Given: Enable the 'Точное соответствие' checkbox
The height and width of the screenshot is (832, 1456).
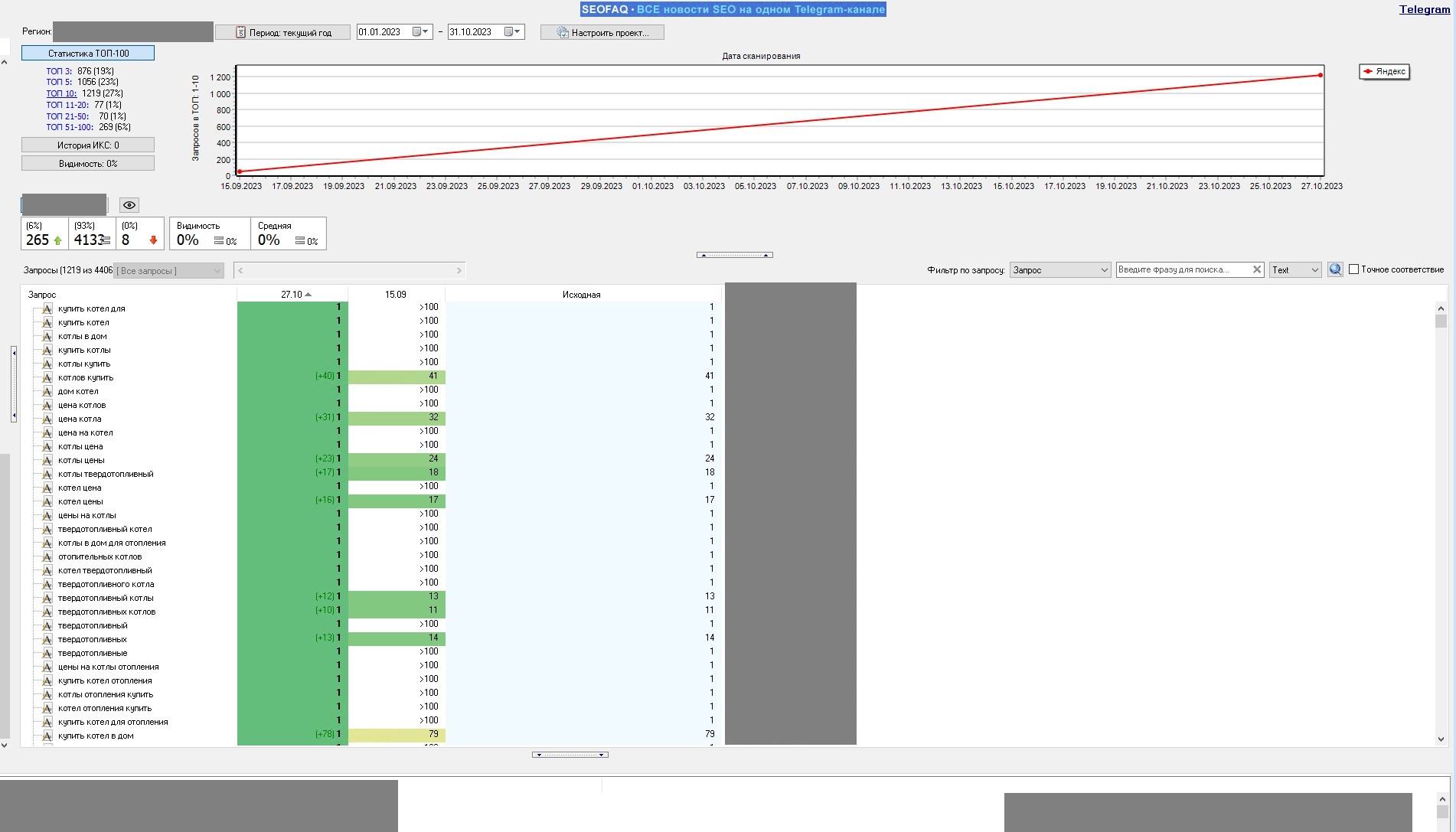Looking at the screenshot, I should [1353, 269].
